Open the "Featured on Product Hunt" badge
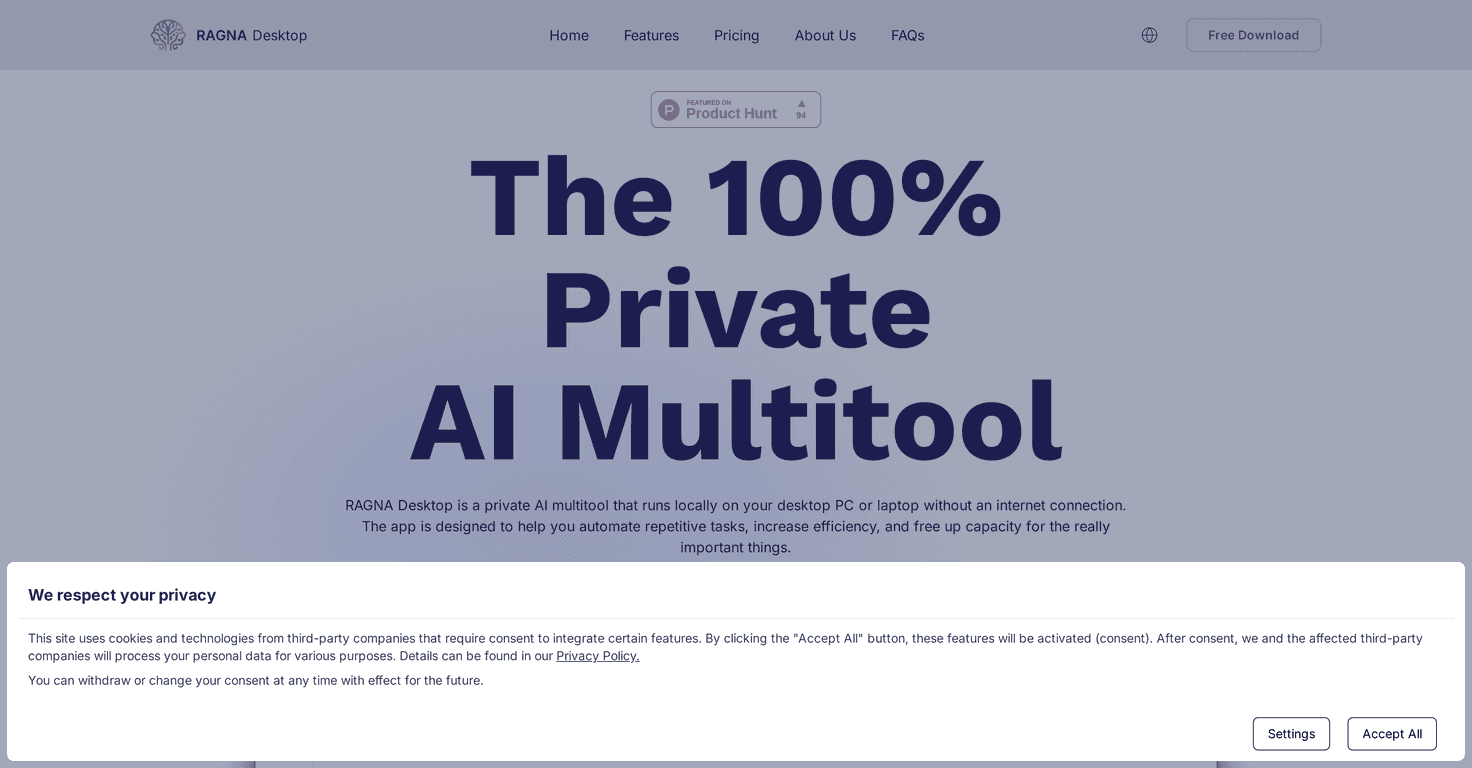Image resolution: width=1472 pixels, height=768 pixels. click(x=735, y=109)
